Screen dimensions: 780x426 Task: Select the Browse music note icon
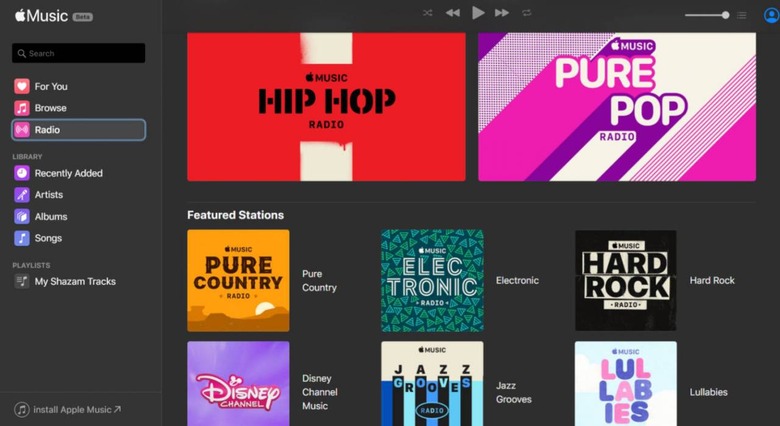click(22, 108)
